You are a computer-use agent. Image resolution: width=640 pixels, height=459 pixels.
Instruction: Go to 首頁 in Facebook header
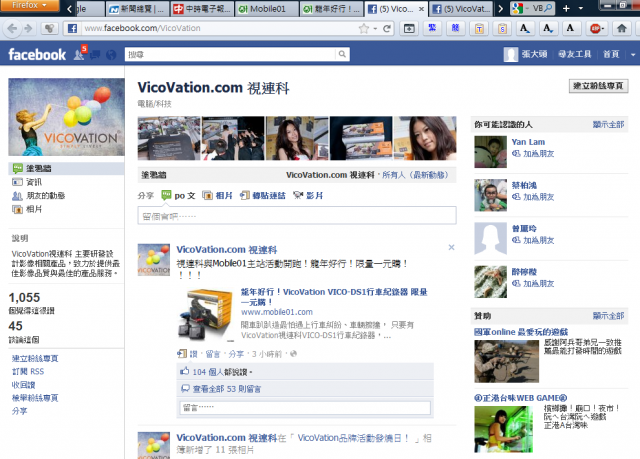(x=611, y=54)
